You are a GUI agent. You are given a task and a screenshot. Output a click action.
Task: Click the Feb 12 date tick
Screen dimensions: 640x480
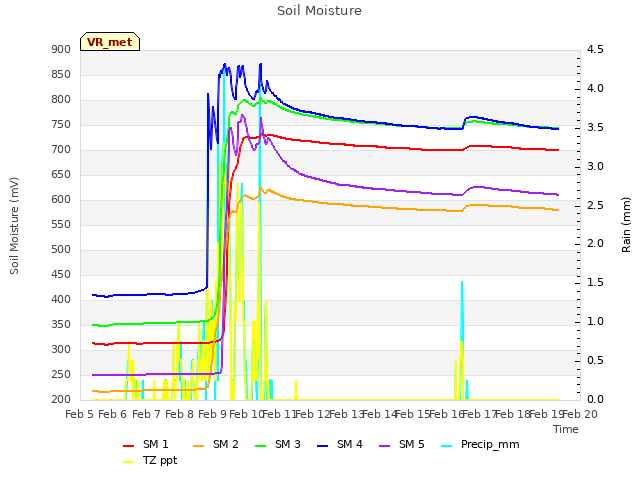click(x=312, y=415)
